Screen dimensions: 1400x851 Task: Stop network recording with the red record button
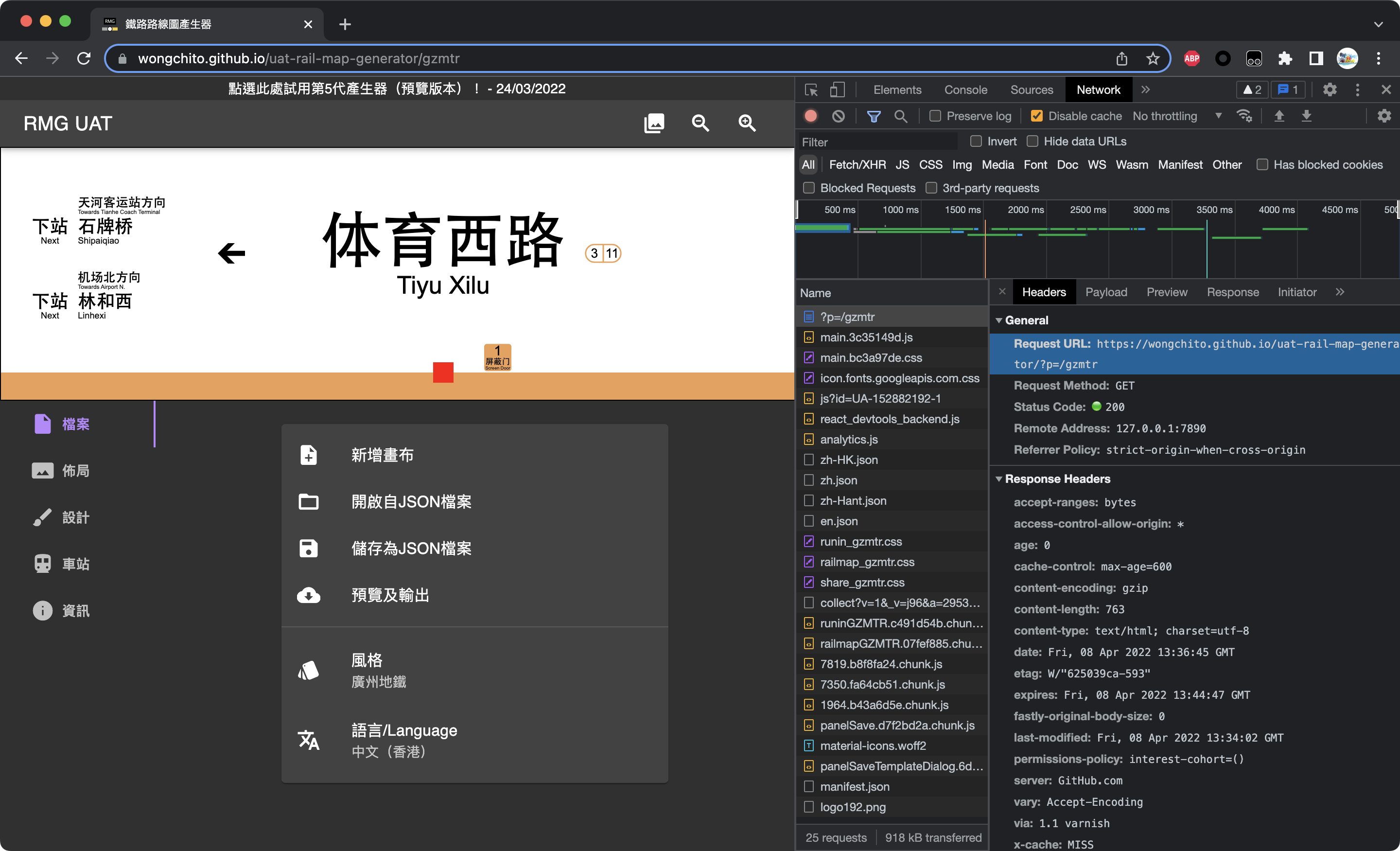point(810,115)
